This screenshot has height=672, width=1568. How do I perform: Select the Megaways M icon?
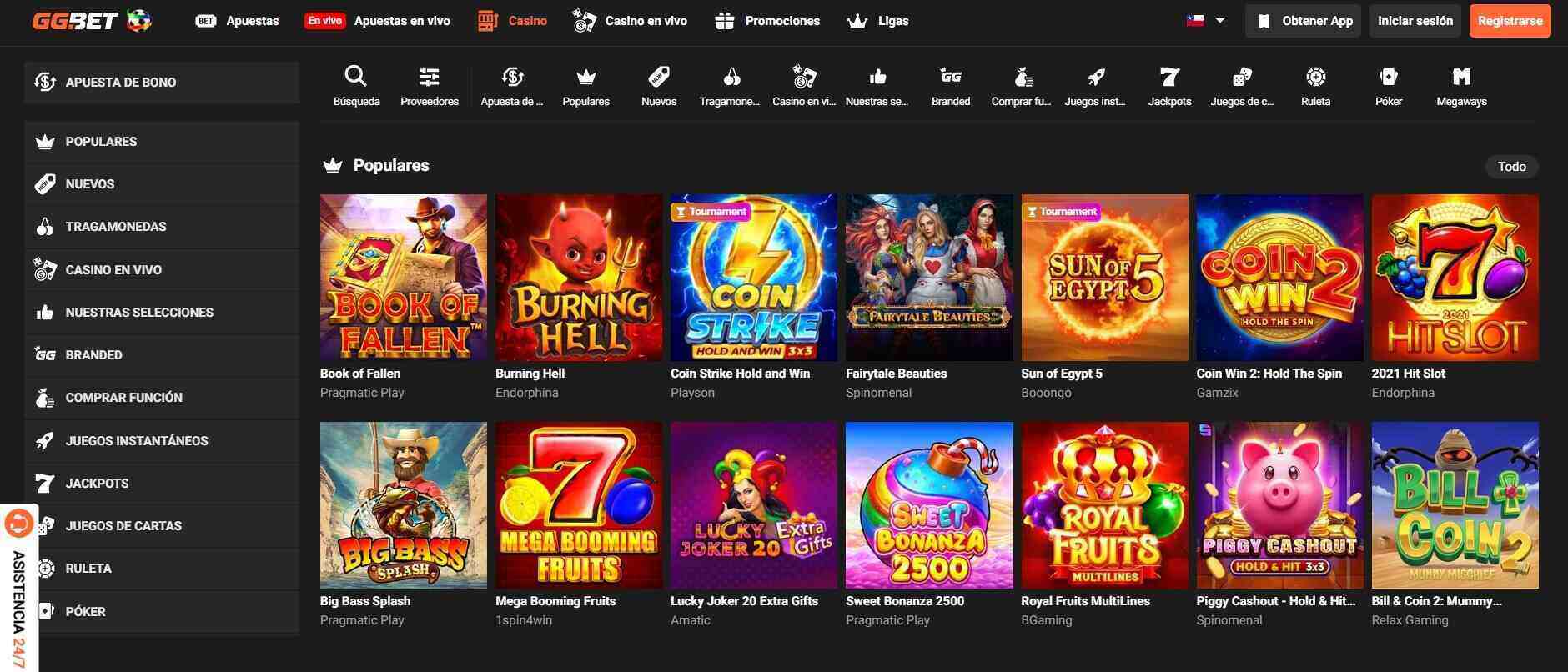coord(1461,77)
